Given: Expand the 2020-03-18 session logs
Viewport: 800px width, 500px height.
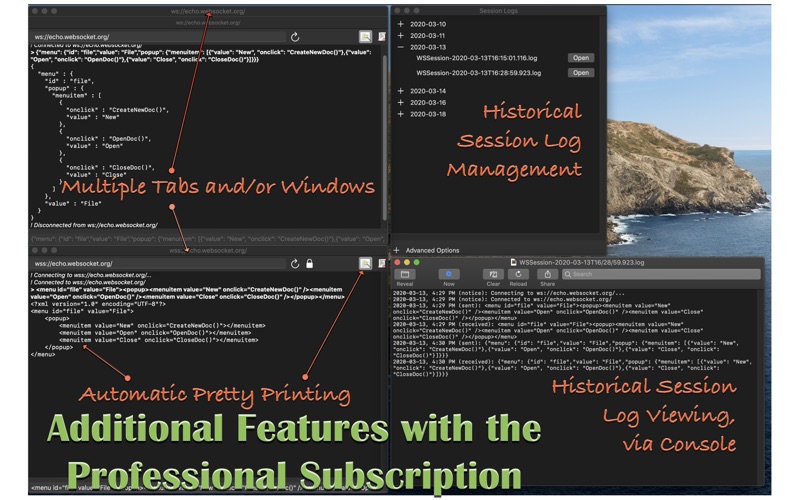Looking at the screenshot, I should pyautogui.click(x=401, y=114).
